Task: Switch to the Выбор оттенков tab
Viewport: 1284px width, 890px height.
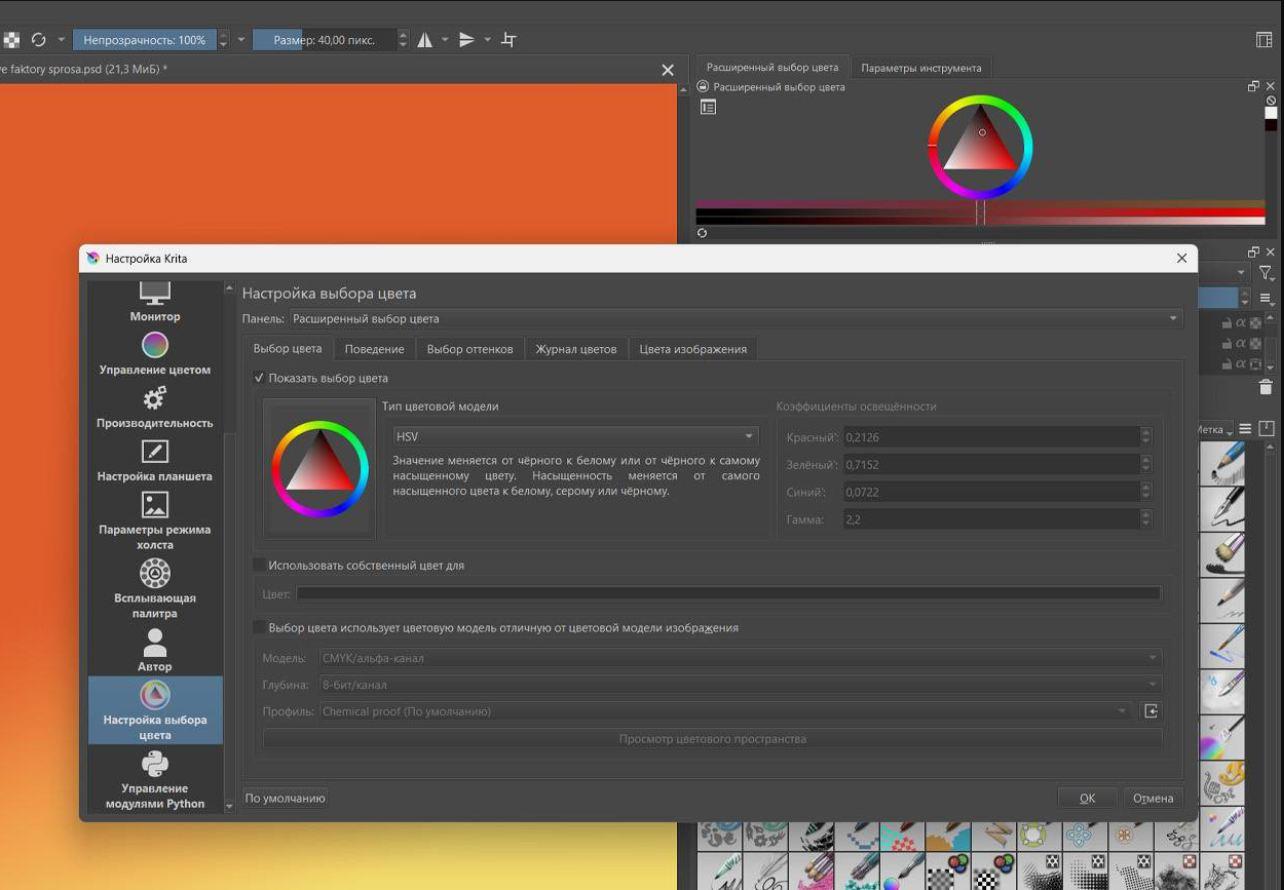Action: click(x=470, y=349)
